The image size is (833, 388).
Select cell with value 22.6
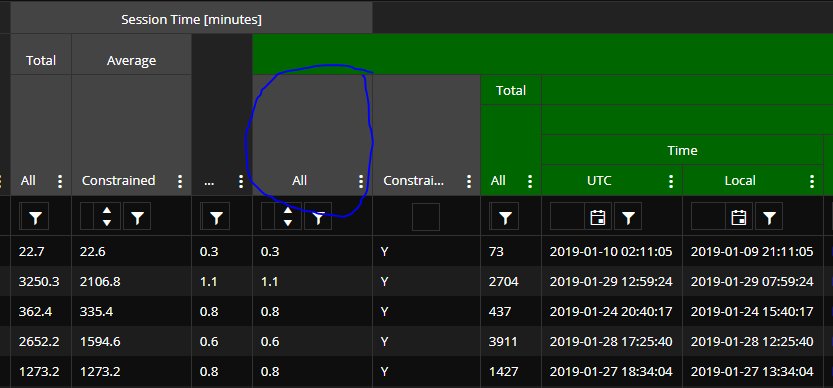[131, 251]
